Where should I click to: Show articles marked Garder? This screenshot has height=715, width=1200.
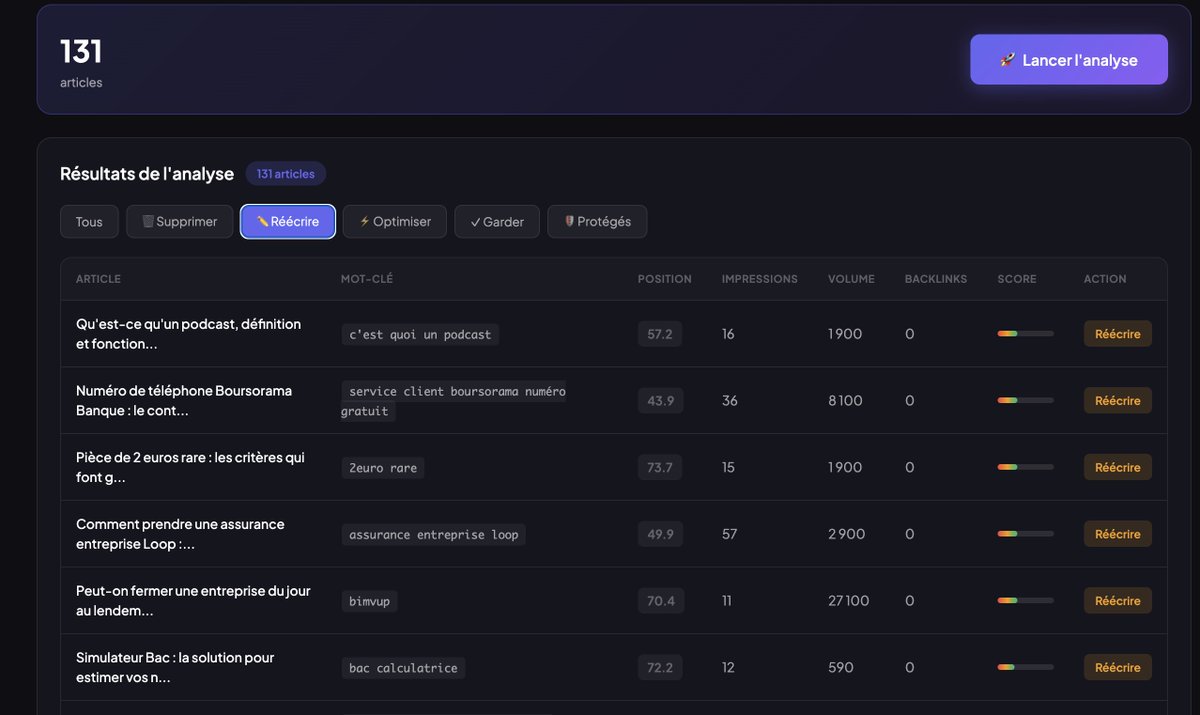(x=497, y=222)
